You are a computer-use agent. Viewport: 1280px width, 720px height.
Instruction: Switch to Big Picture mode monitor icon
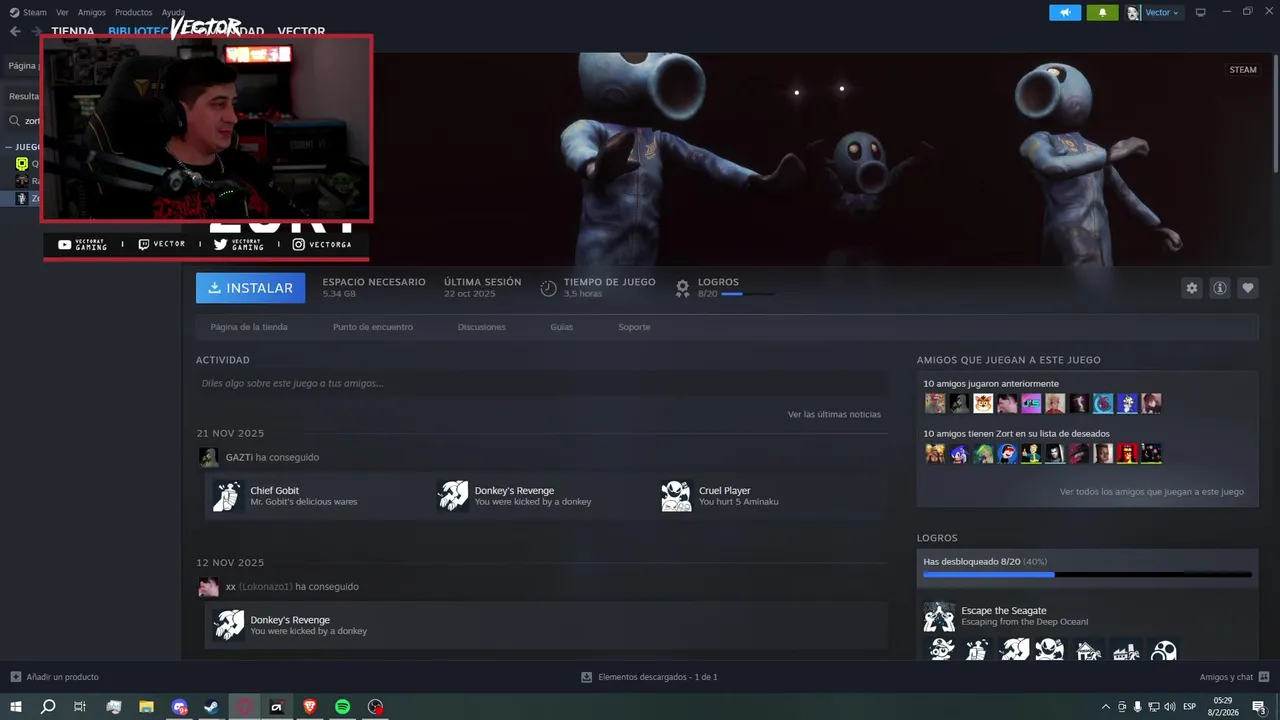[1200, 12]
